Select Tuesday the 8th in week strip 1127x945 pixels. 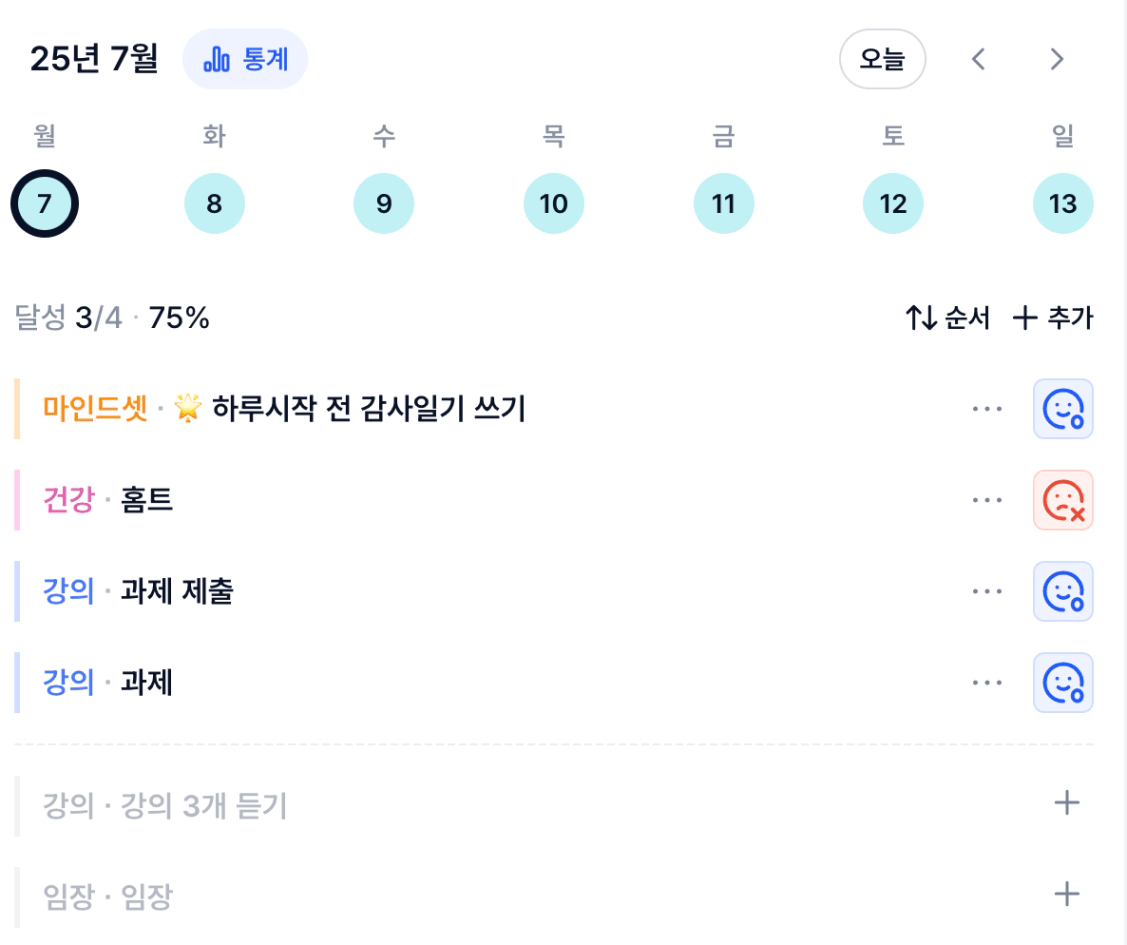point(214,203)
